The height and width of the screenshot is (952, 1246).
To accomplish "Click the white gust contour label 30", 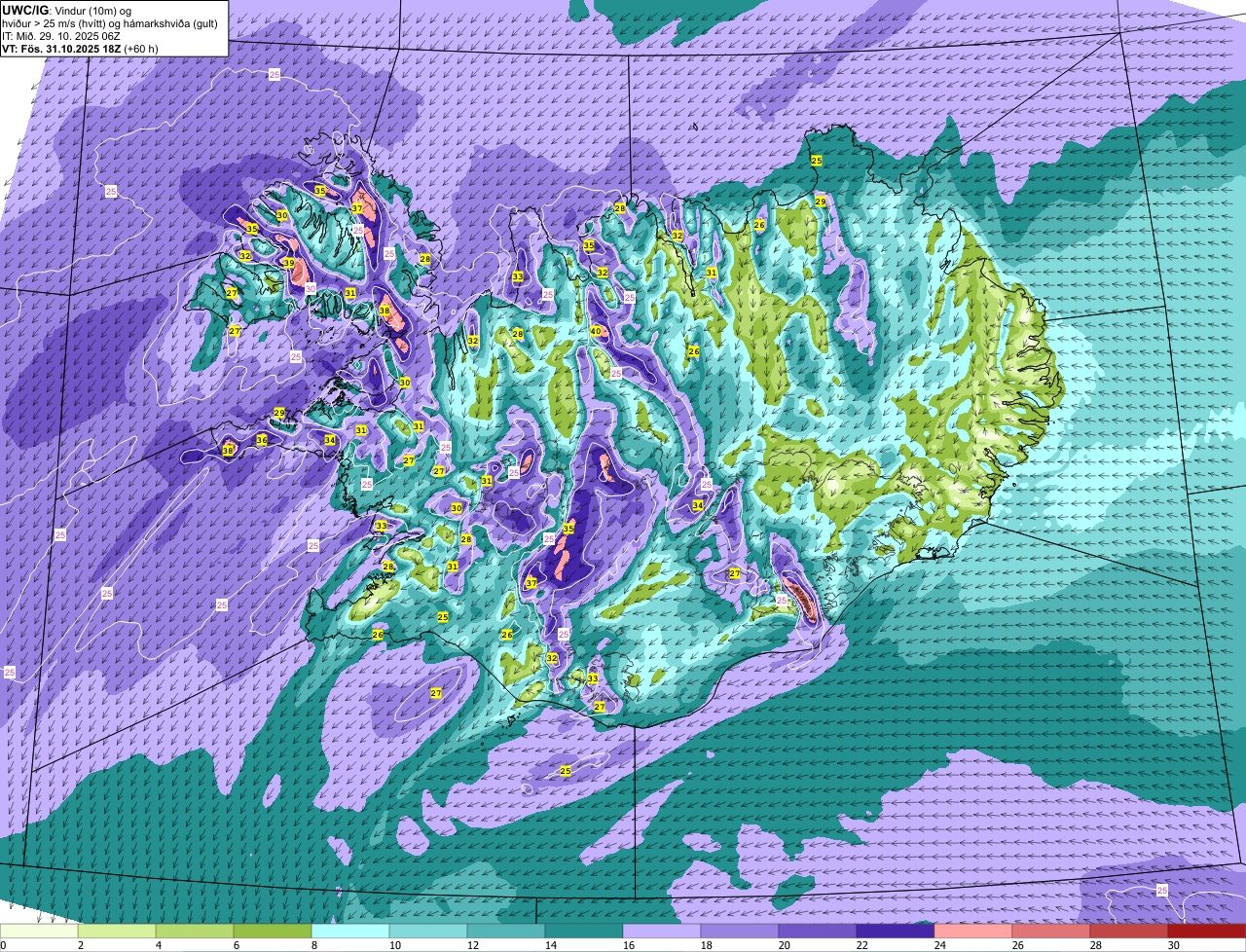I will (x=310, y=288).
